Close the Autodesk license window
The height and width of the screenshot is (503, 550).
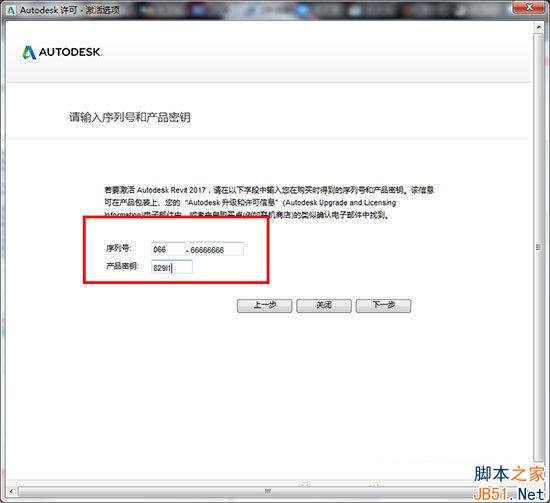[530, 7]
